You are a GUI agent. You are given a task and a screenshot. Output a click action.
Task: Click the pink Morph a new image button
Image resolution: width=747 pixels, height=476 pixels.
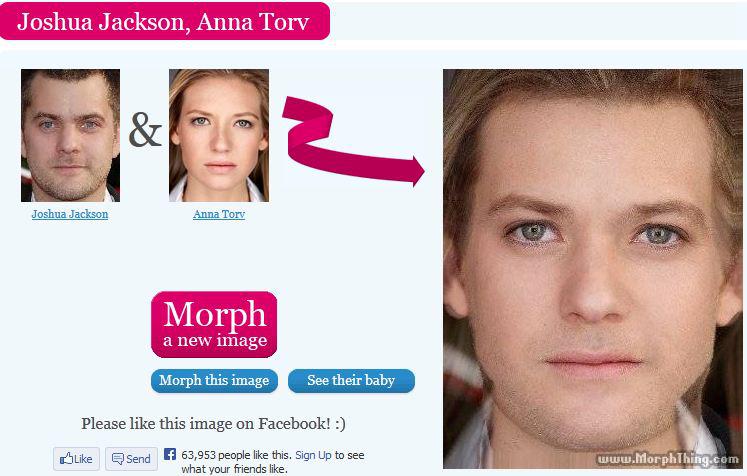[214, 324]
